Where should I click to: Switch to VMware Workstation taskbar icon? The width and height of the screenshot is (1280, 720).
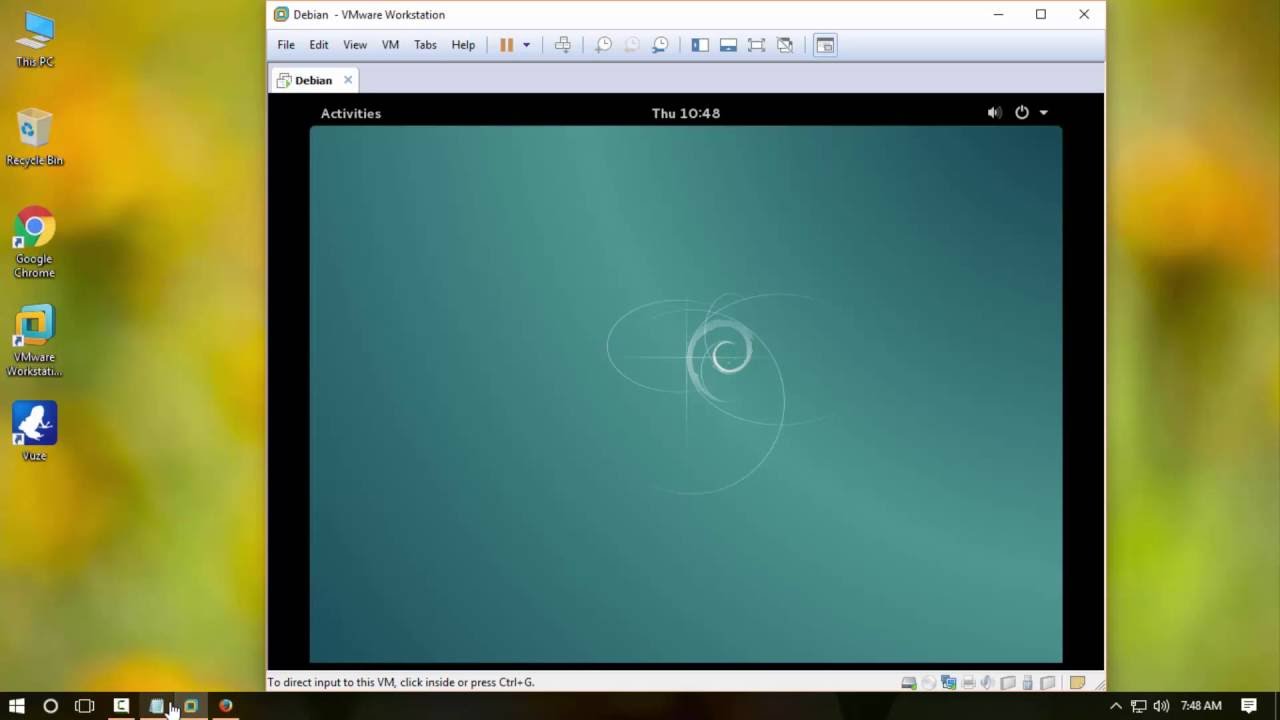[190, 706]
